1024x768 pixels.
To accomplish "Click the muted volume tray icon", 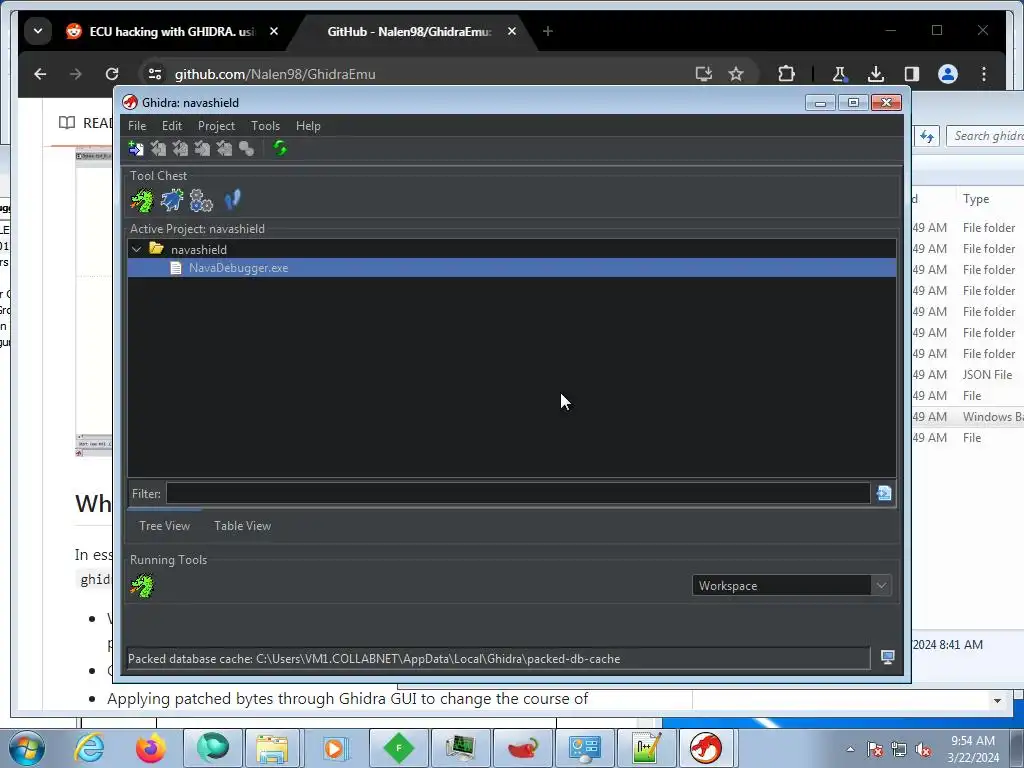I will [x=923, y=750].
